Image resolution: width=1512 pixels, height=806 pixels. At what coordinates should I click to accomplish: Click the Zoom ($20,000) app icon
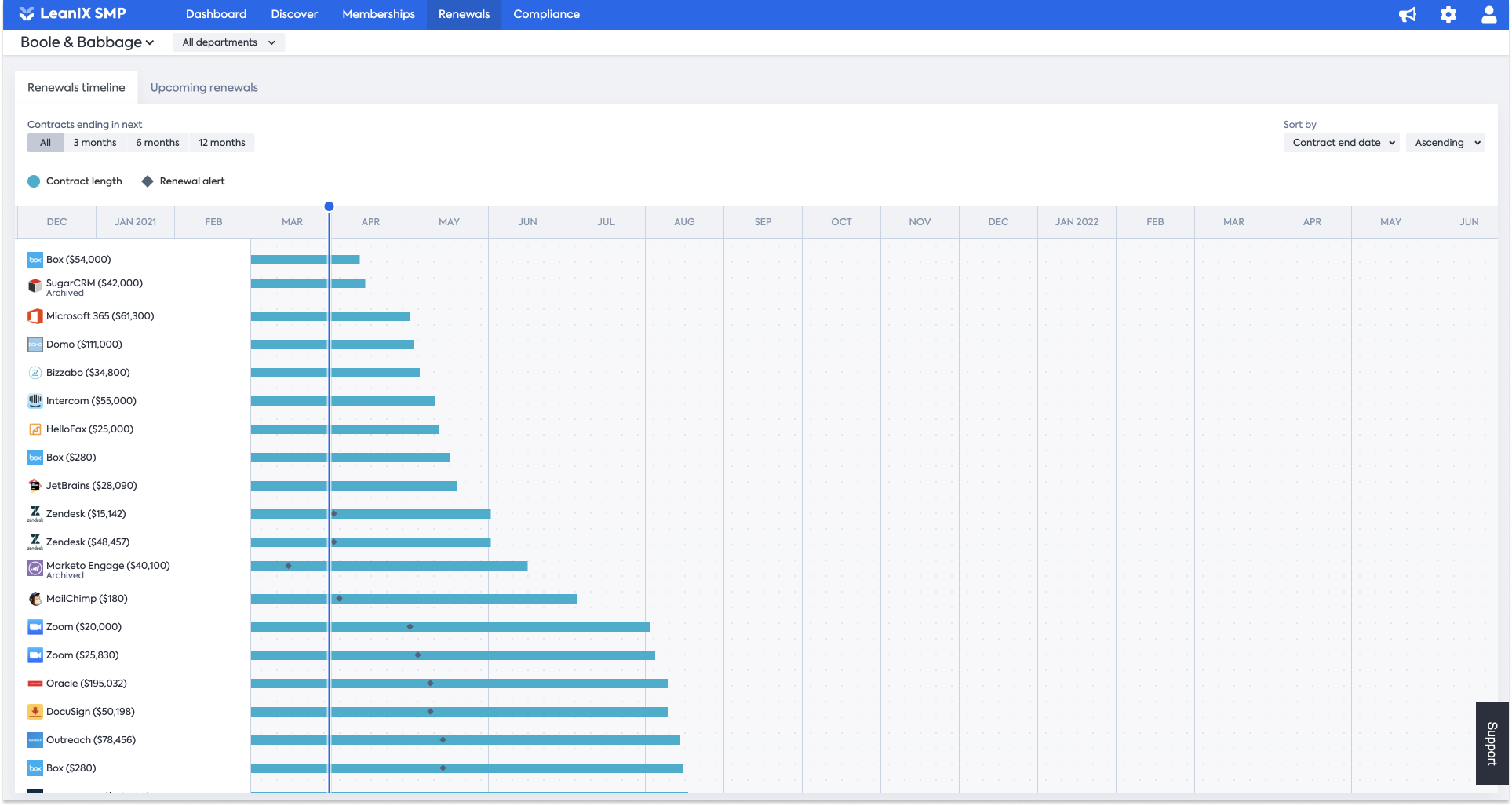point(35,627)
